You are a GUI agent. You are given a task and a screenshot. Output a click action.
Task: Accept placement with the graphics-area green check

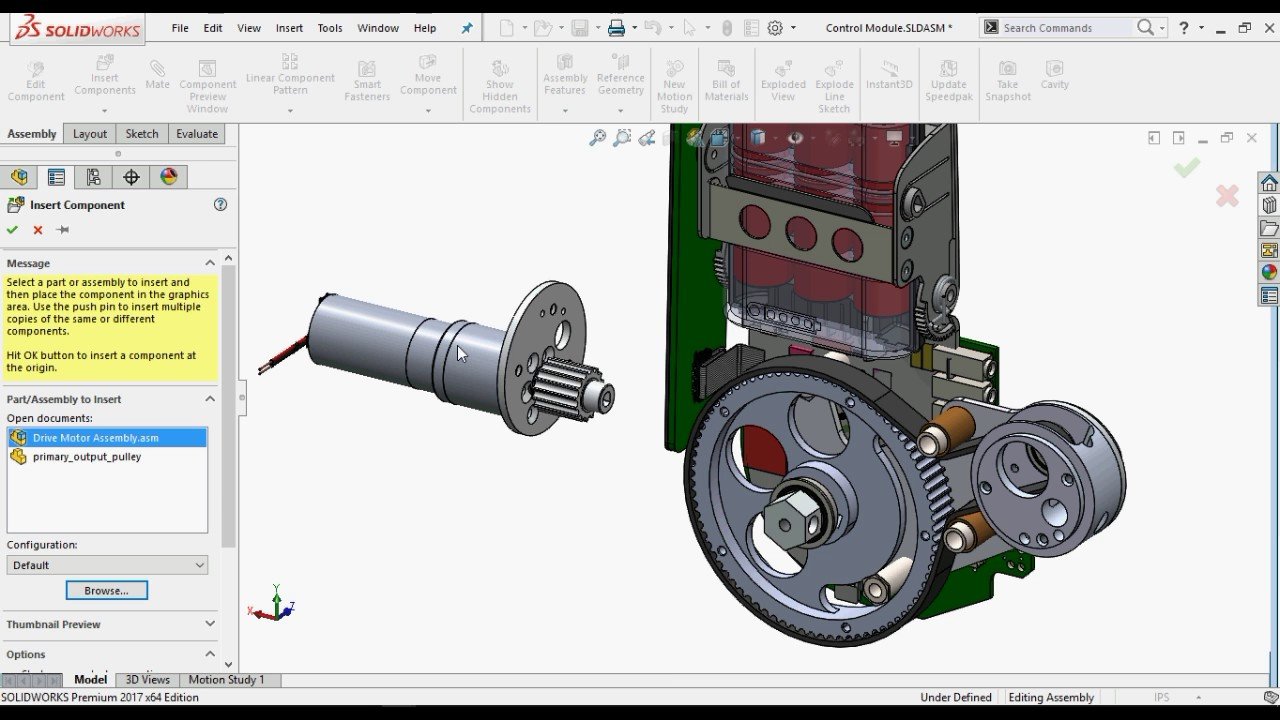pyautogui.click(x=1187, y=168)
